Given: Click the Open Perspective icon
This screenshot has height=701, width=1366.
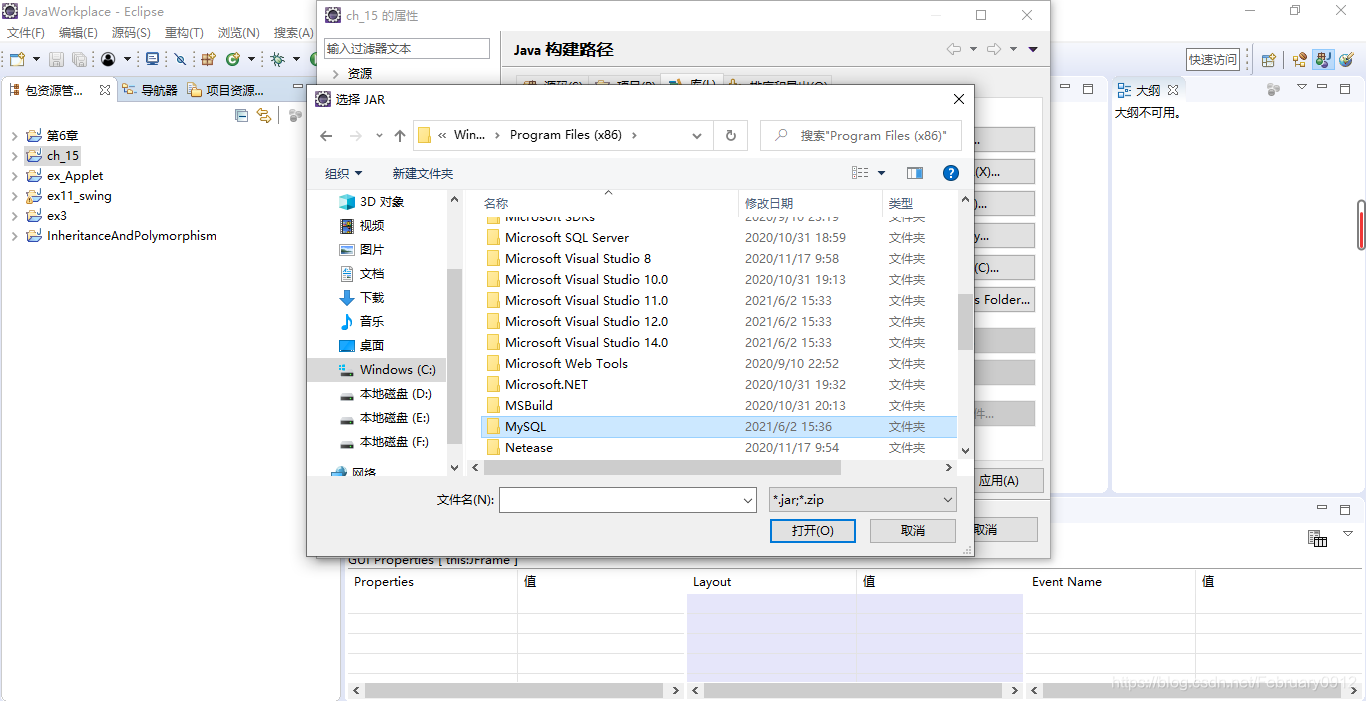Looking at the screenshot, I should 1269,60.
